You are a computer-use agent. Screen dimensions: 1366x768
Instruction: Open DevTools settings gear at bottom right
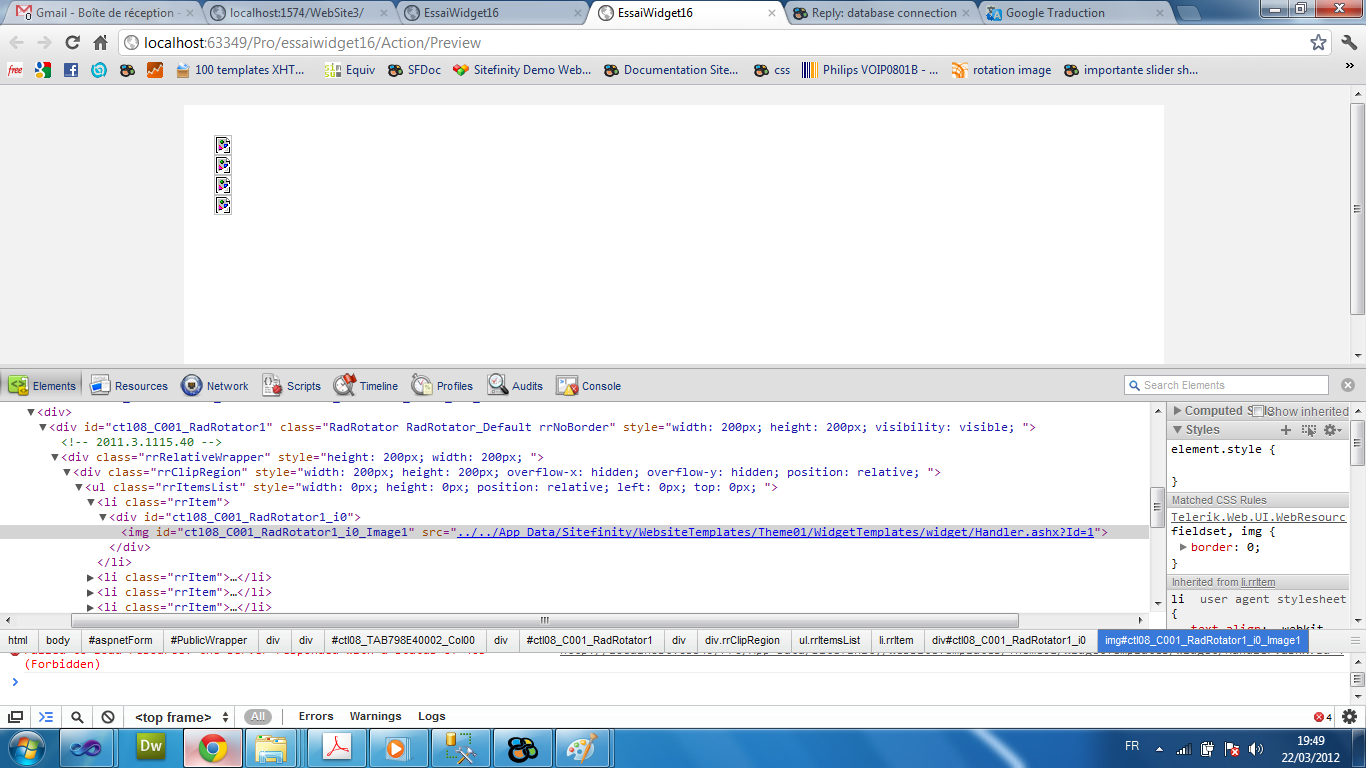coord(1349,717)
